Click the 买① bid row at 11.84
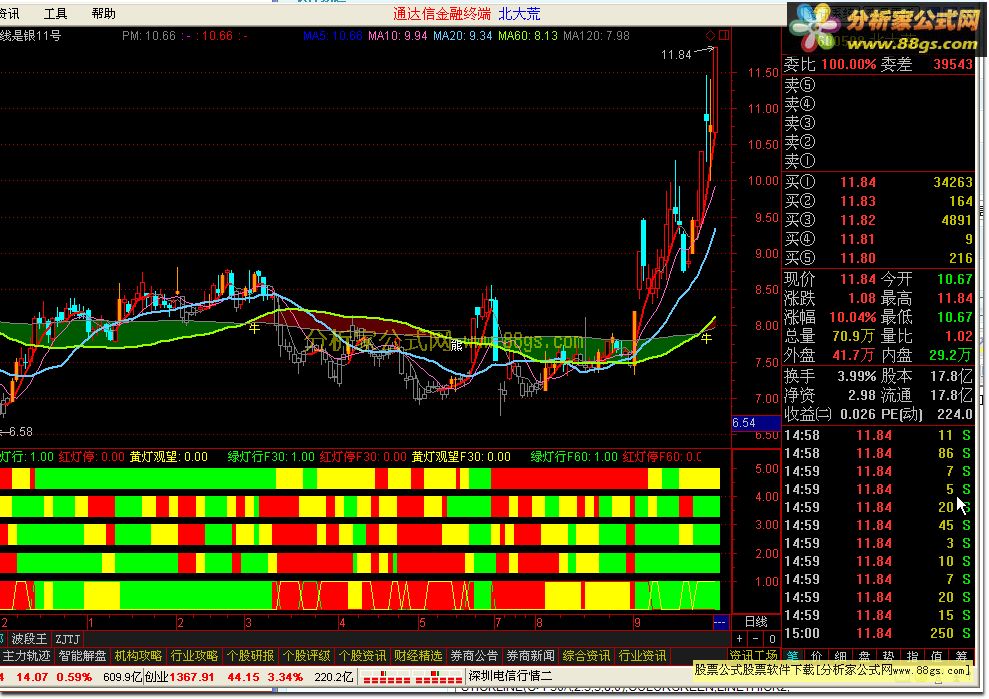Screen dimensions: 989x699 pyautogui.click(x=878, y=182)
